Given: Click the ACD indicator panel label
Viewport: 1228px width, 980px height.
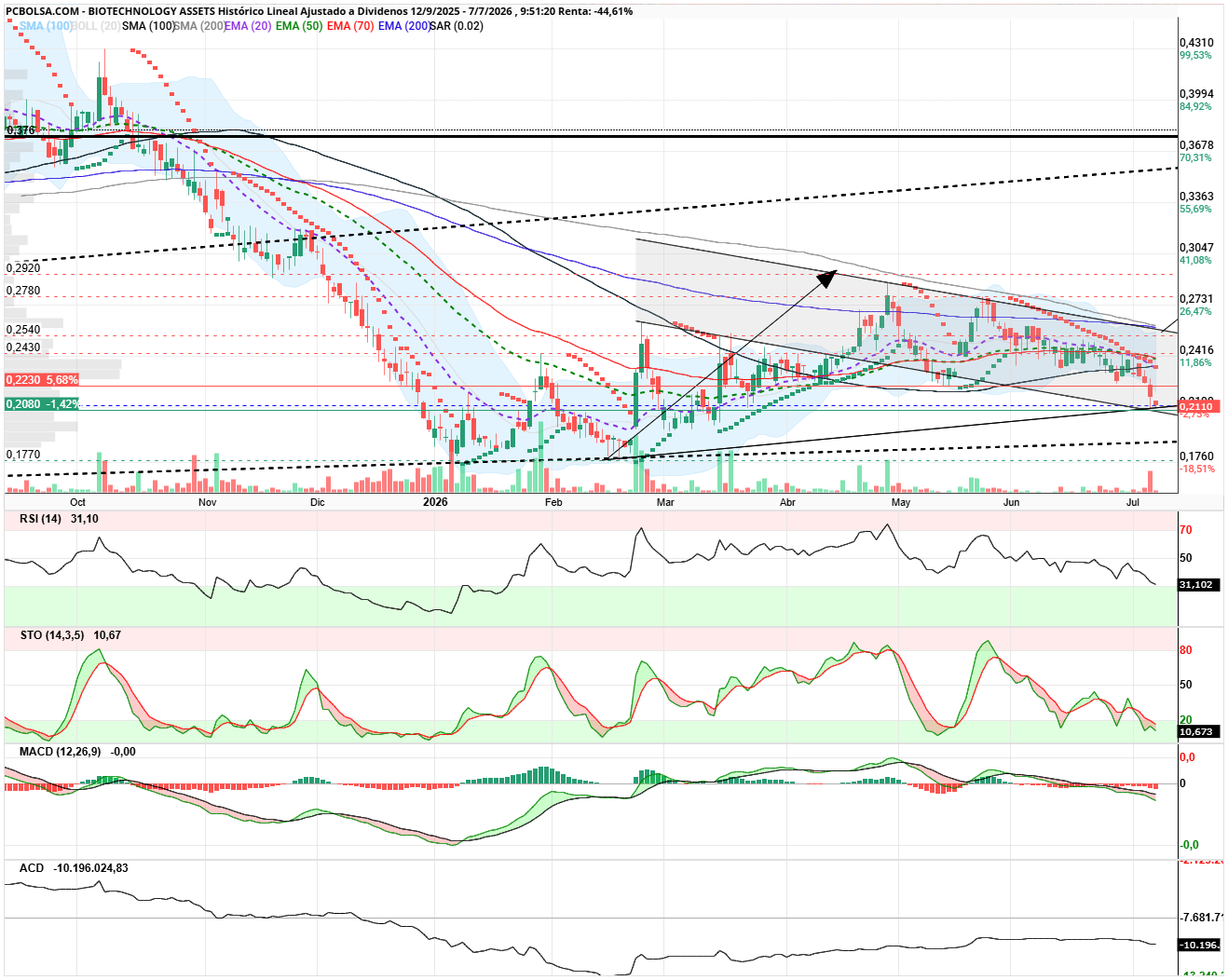Looking at the screenshot, I should (32, 868).
